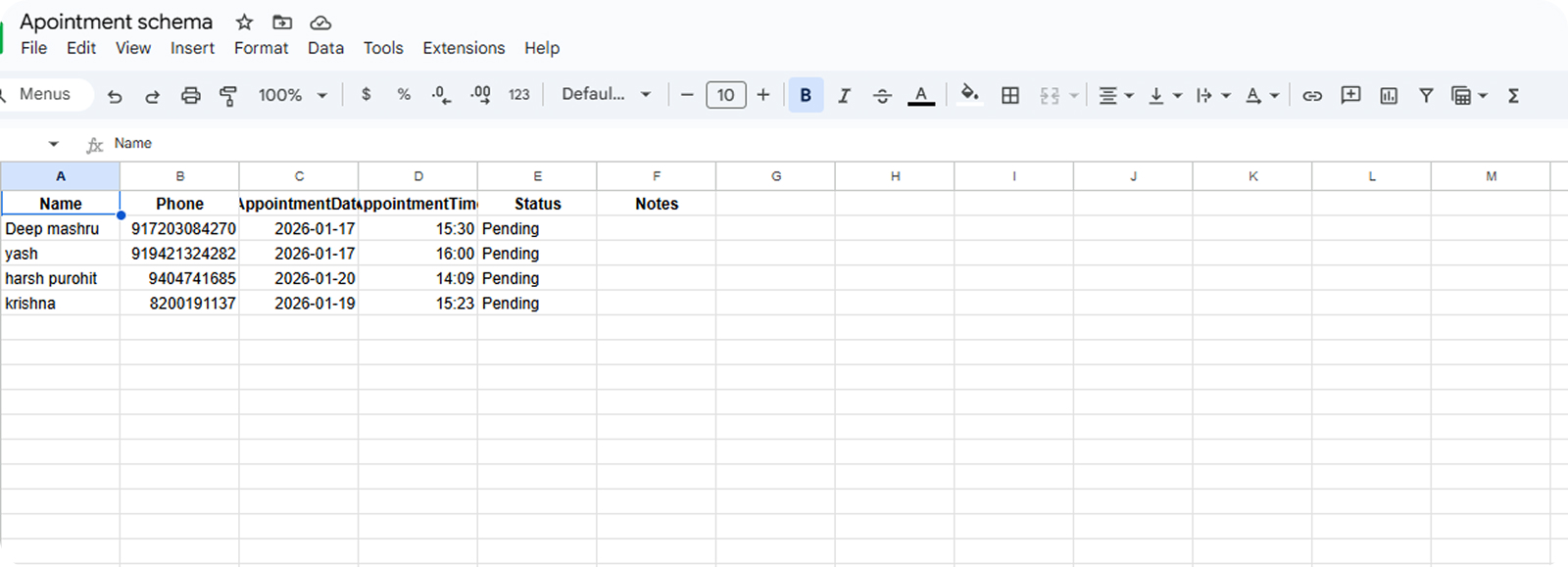The width and height of the screenshot is (1568, 567).
Task: Open the horizontal align dropdown
Action: [x=1115, y=96]
